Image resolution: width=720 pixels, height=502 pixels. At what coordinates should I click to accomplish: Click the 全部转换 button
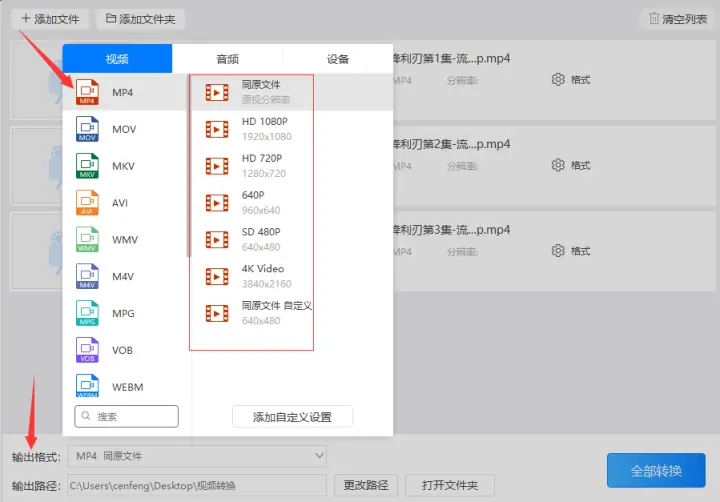[656, 470]
